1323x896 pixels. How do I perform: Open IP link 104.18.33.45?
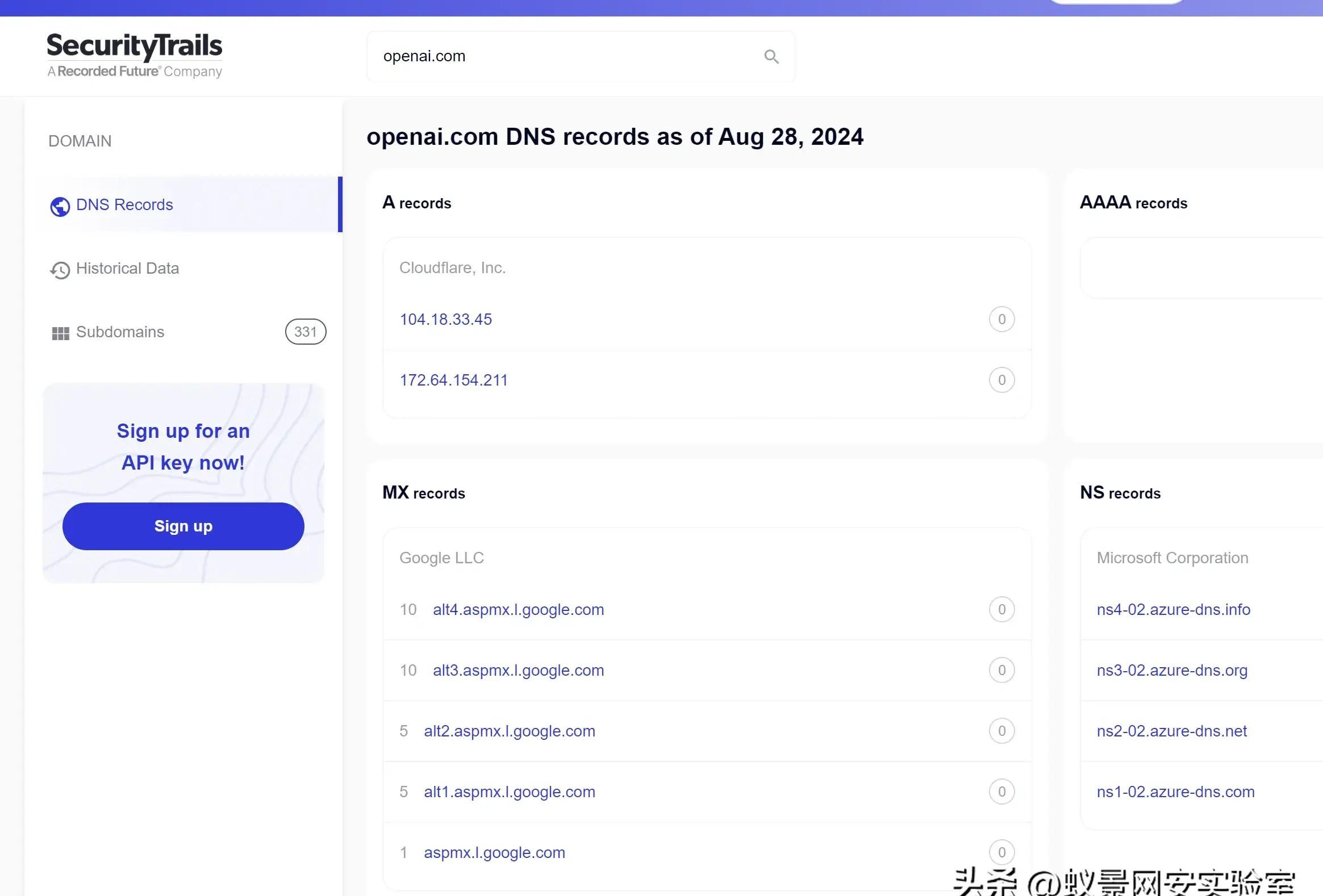point(446,319)
